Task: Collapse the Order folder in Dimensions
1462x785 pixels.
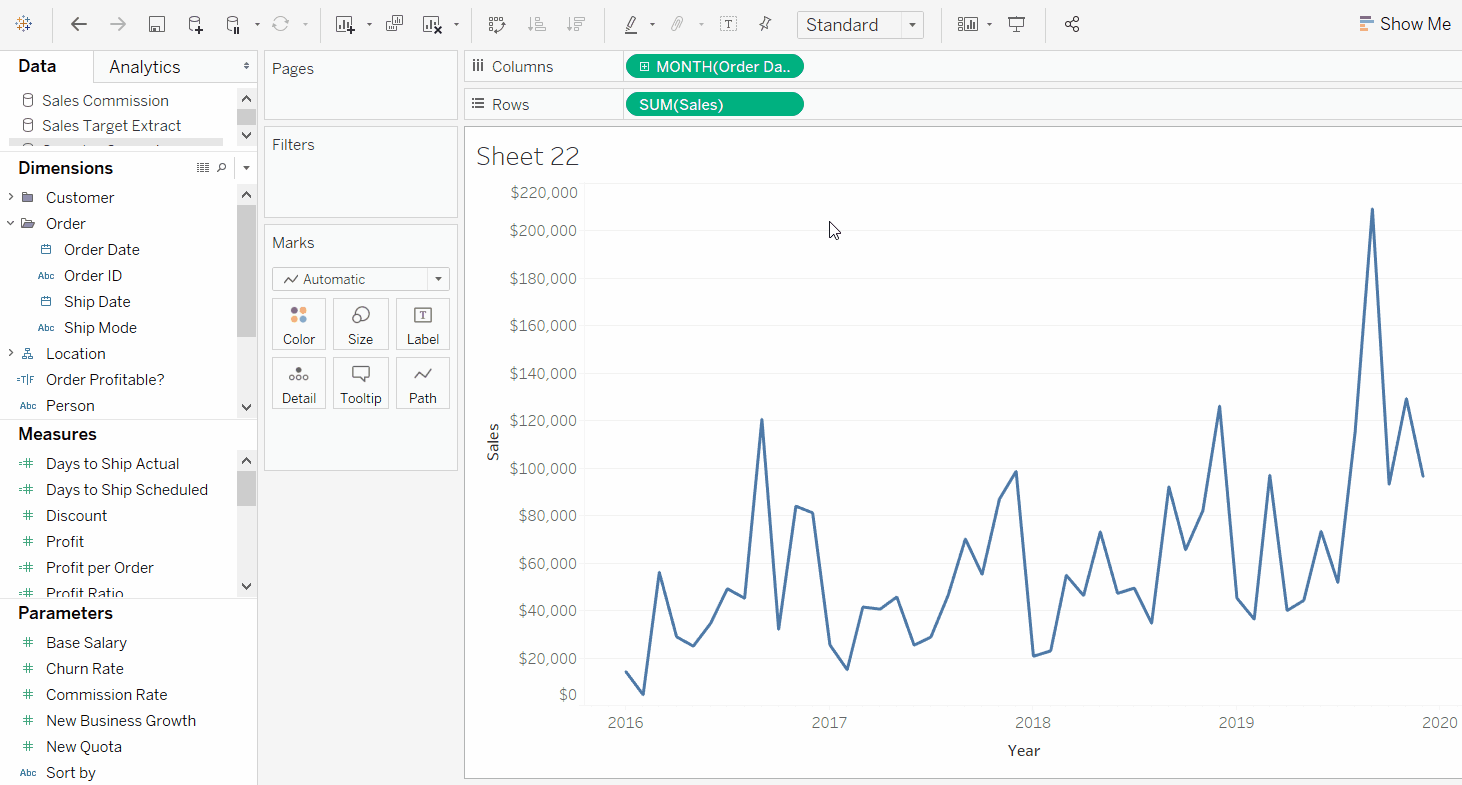Action: point(11,224)
